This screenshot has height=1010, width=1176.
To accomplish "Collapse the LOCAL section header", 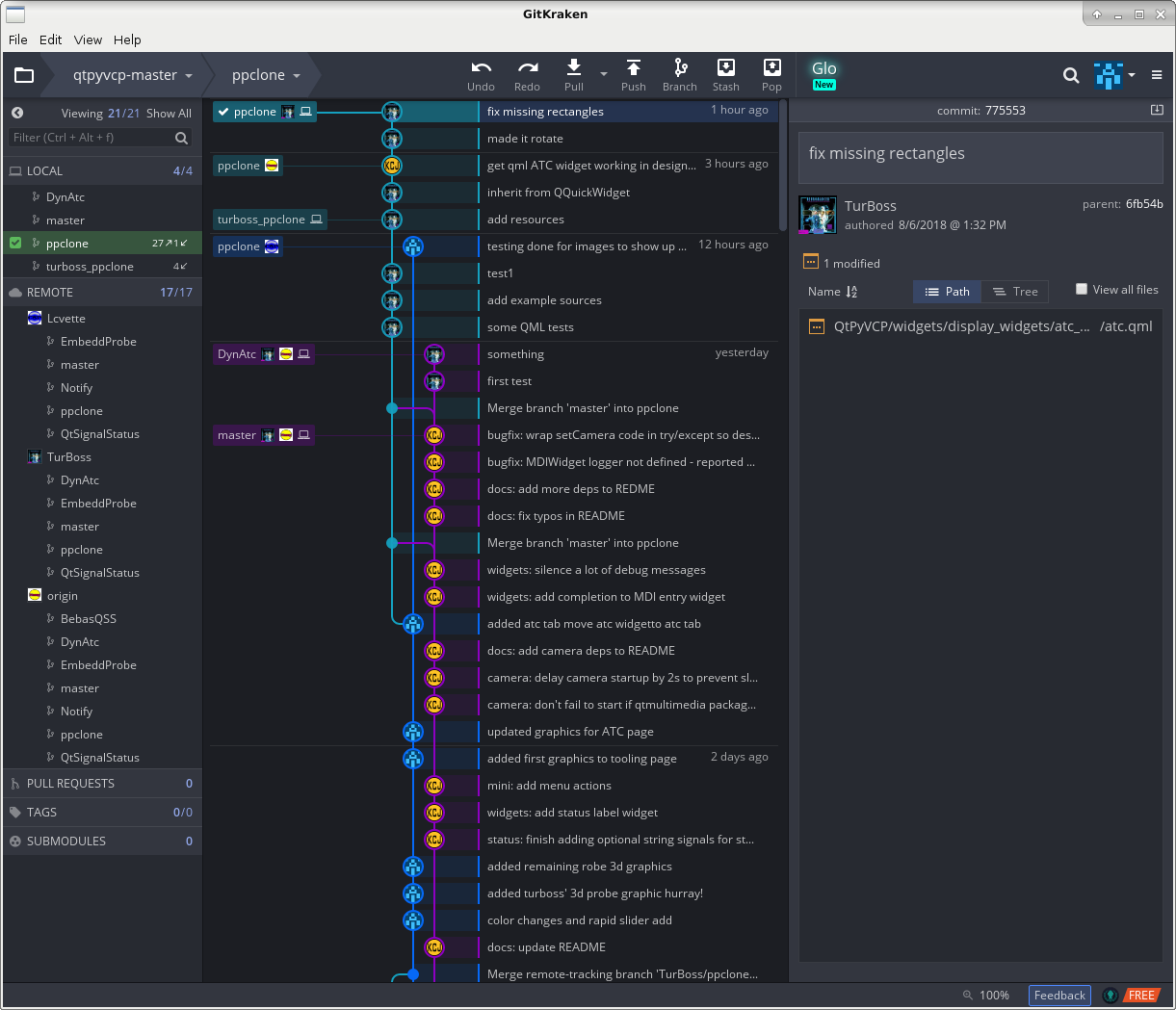I will (102, 170).
